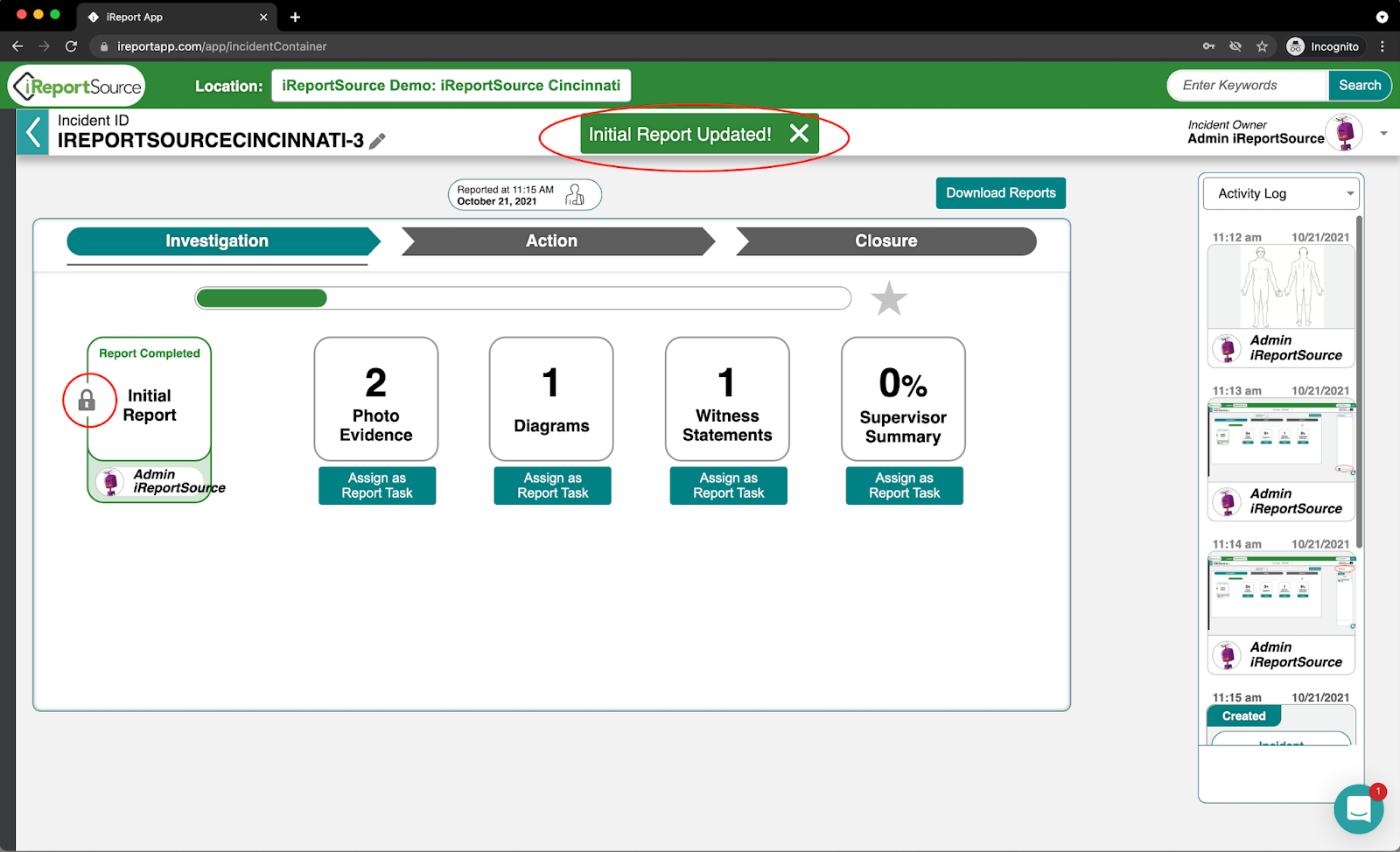This screenshot has width=1400, height=852.
Task: Open the 11:13 am activity screenshot thumbnail
Action: 1281,440
